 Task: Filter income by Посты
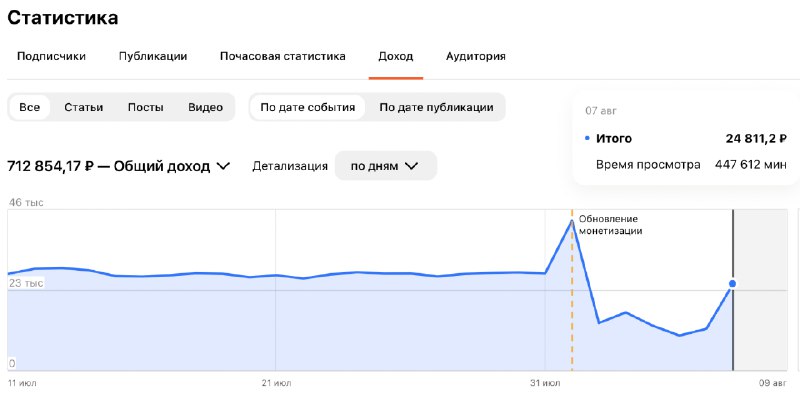pyautogui.click(x=145, y=107)
